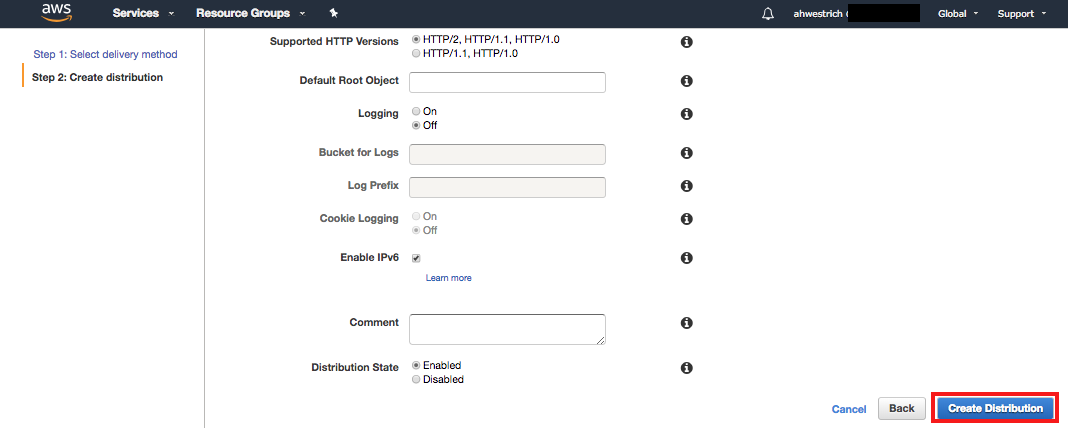The height and width of the screenshot is (428, 1068).
Task: Select HTTP/1.1, HTTP/1.0 radio option
Action: [416, 53]
